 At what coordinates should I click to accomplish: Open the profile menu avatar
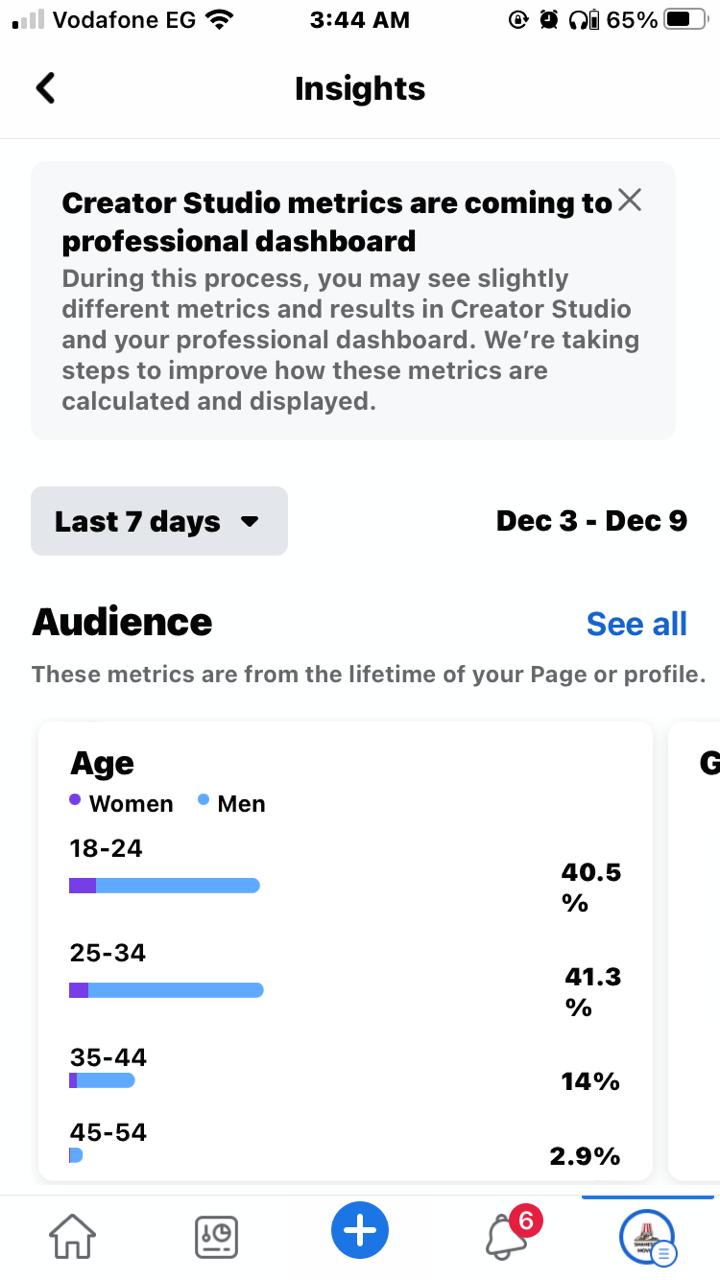coord(645,1236)
